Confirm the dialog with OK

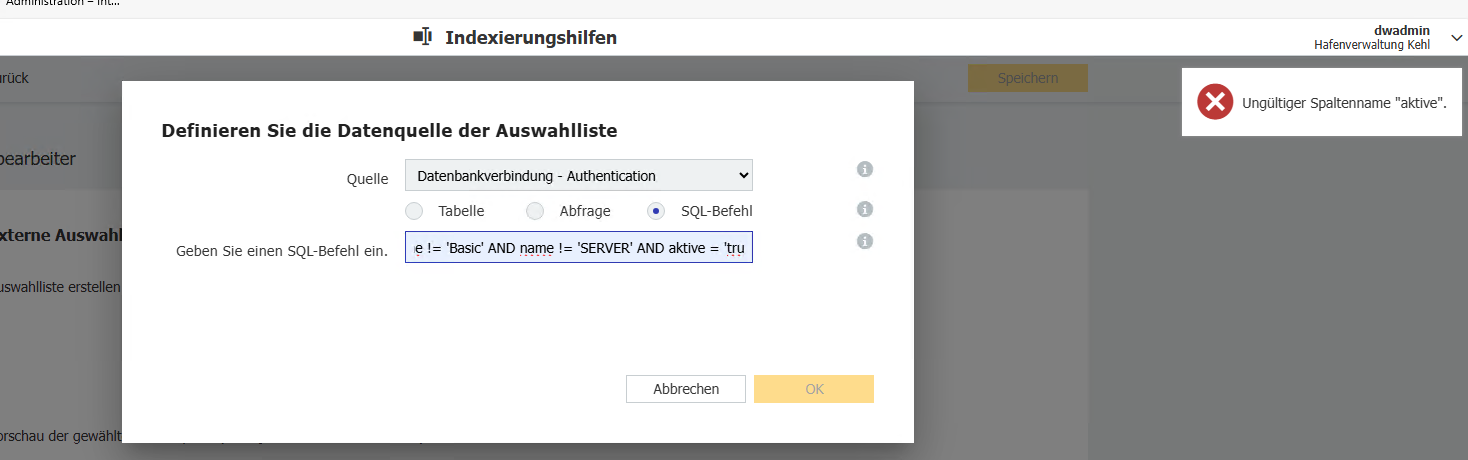coord(813,389)
